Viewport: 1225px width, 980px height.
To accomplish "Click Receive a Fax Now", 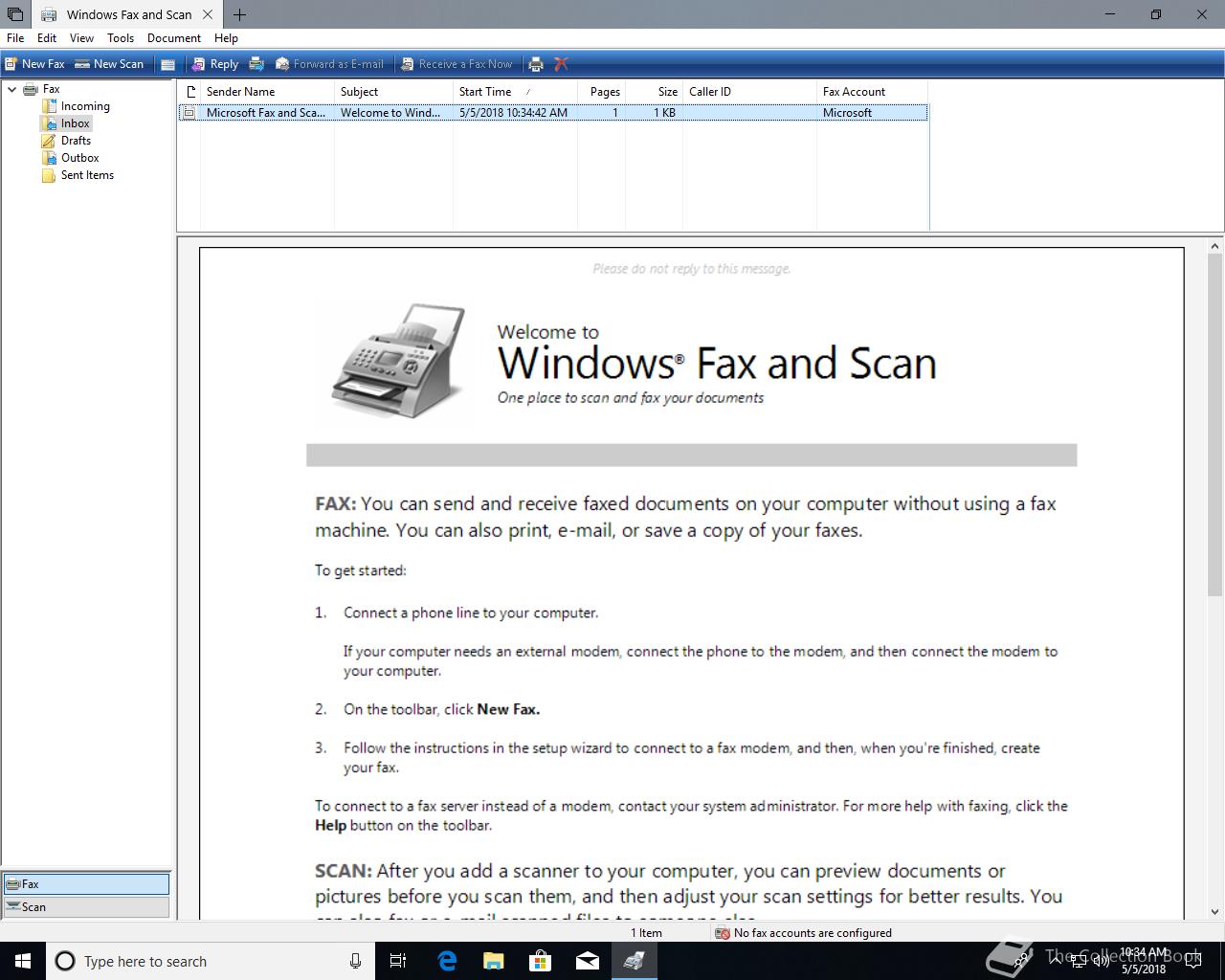I will (457, 64).
